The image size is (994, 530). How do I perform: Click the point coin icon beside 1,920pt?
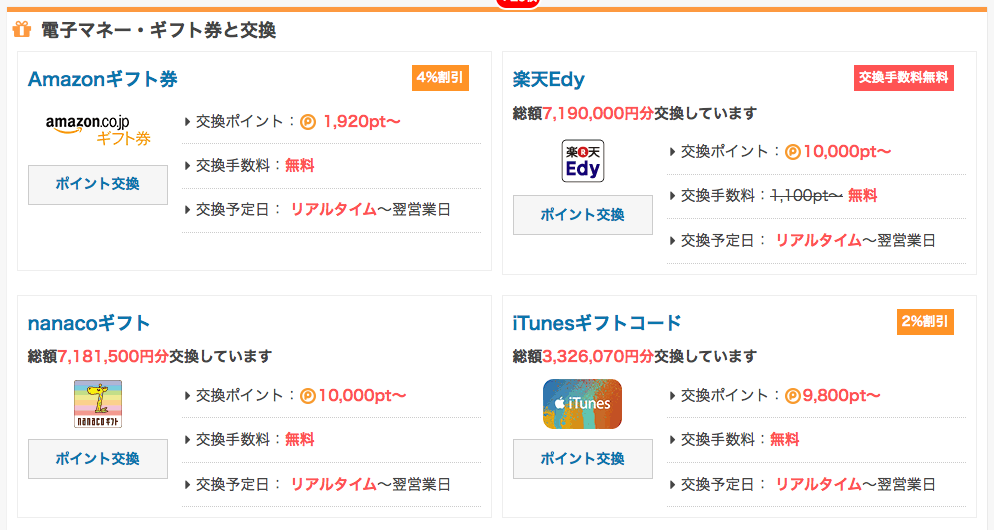tap(308, 122)
